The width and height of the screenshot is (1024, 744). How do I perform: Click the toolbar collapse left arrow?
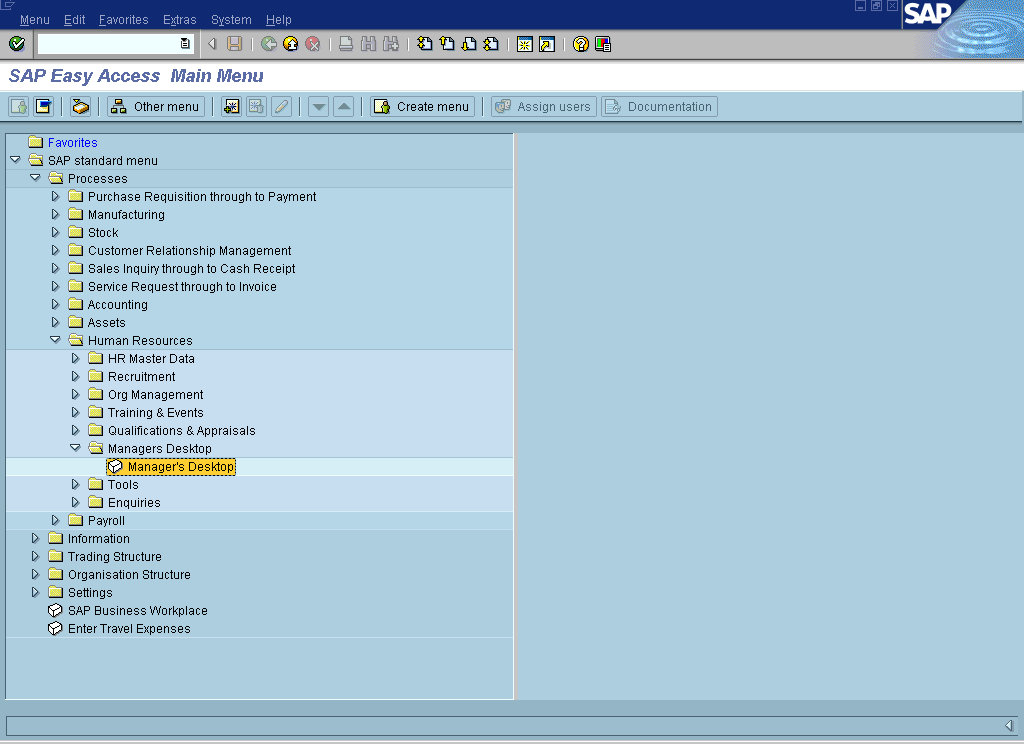point(212,44)
